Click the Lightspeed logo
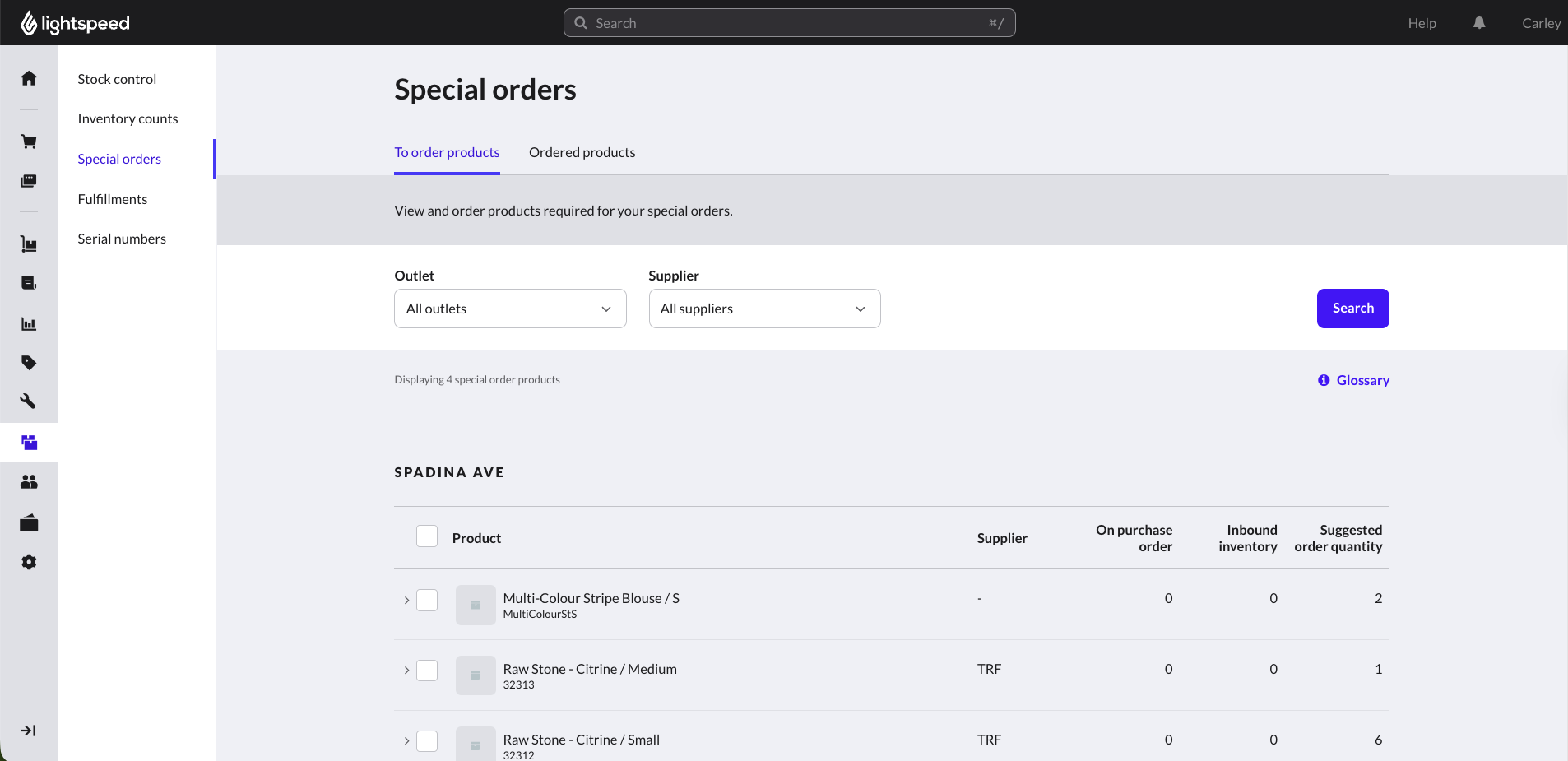Image resolution: width=1568 pixels, height=761 pixels. (75, 23)
